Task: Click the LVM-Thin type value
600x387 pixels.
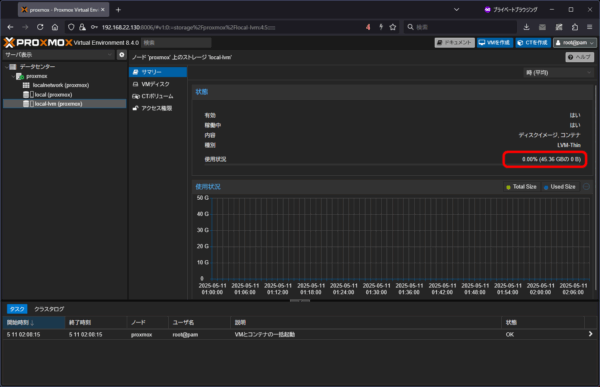Action: 569,145
